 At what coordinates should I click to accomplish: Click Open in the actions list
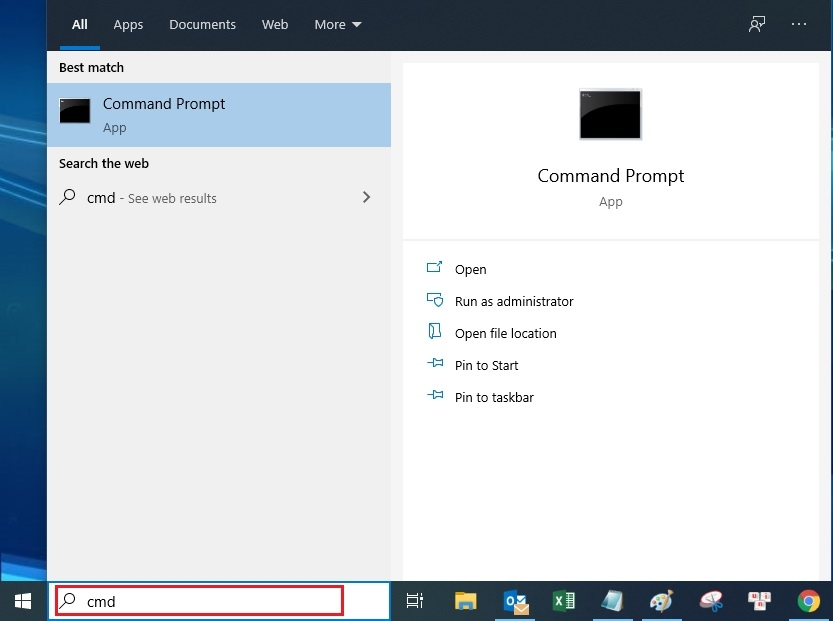coord(470,269)
